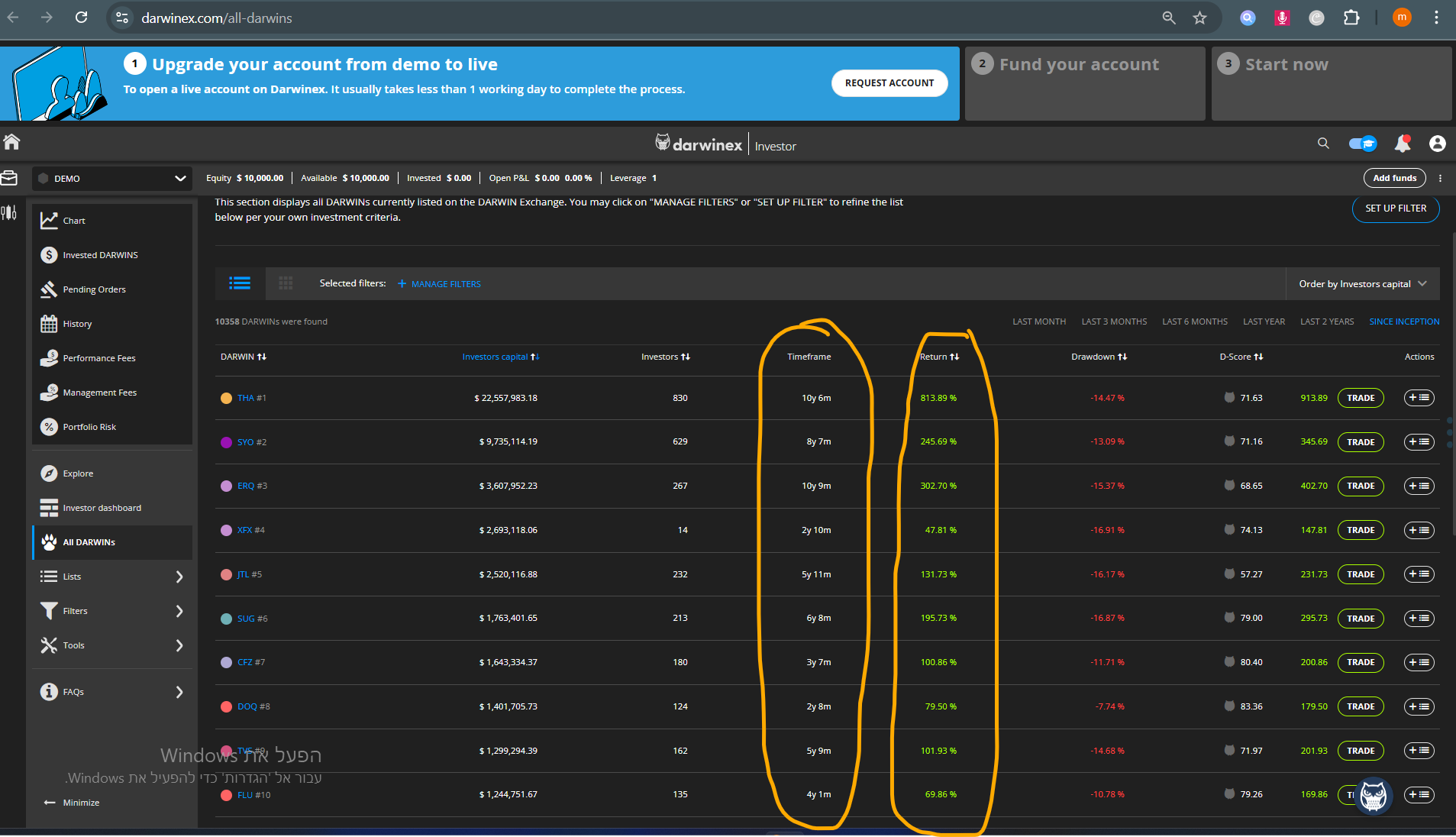Click MANAGE FILTERS link
Viewport: 1456px width, 837px height.
(x=440, y=284)
